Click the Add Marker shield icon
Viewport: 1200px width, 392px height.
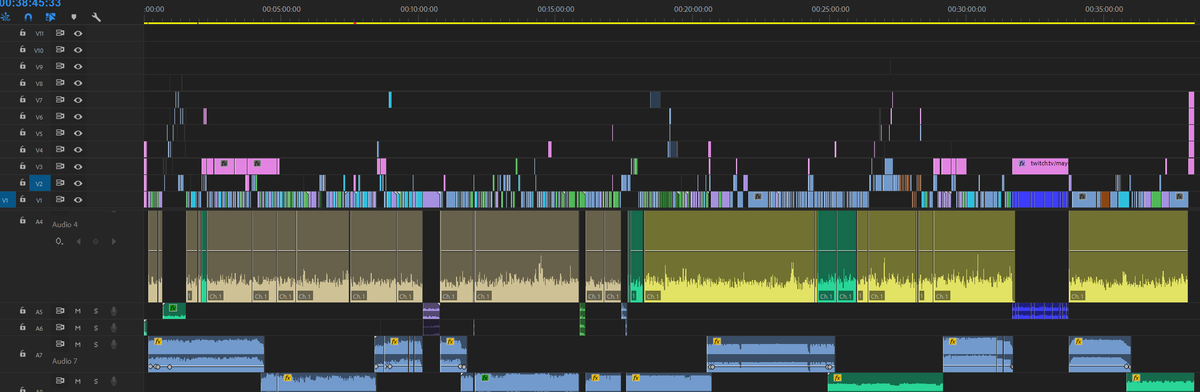[73, 17]
